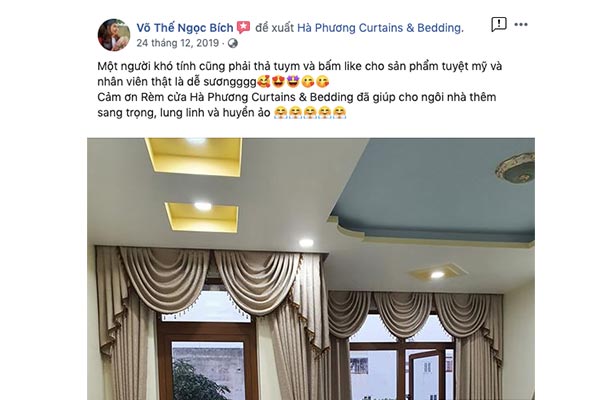Image resolution: width=600 pixels, height=400 pixels.
Task: Click the first line of the post text
Action: point(300,66)
